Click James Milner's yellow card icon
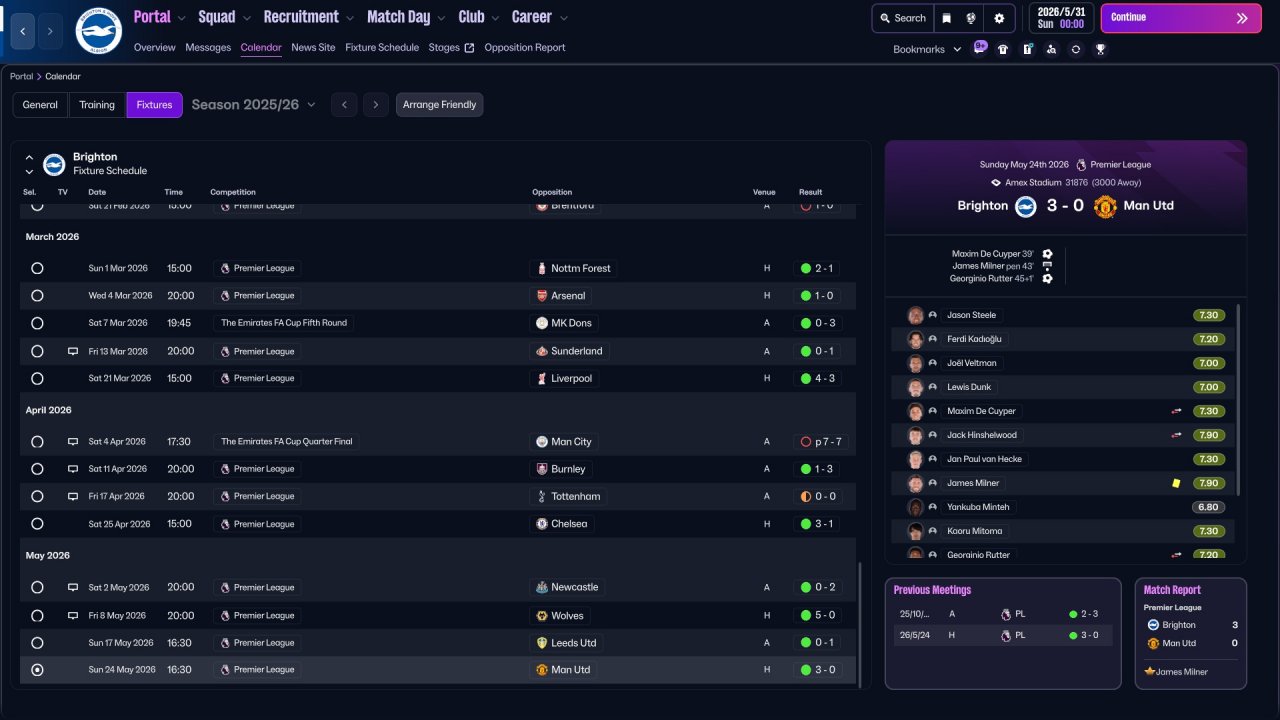This screenshot has height=720, width=1280. 1176,483
